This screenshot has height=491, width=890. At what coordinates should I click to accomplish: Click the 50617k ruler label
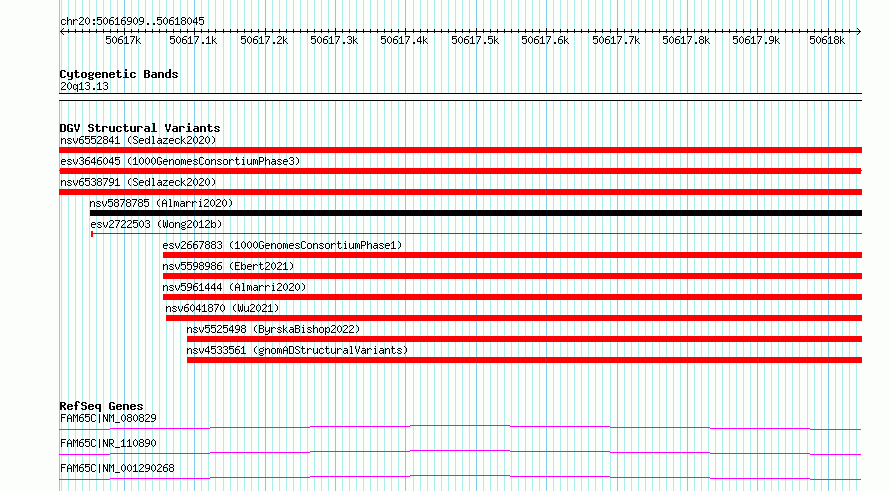pos(123,40)
